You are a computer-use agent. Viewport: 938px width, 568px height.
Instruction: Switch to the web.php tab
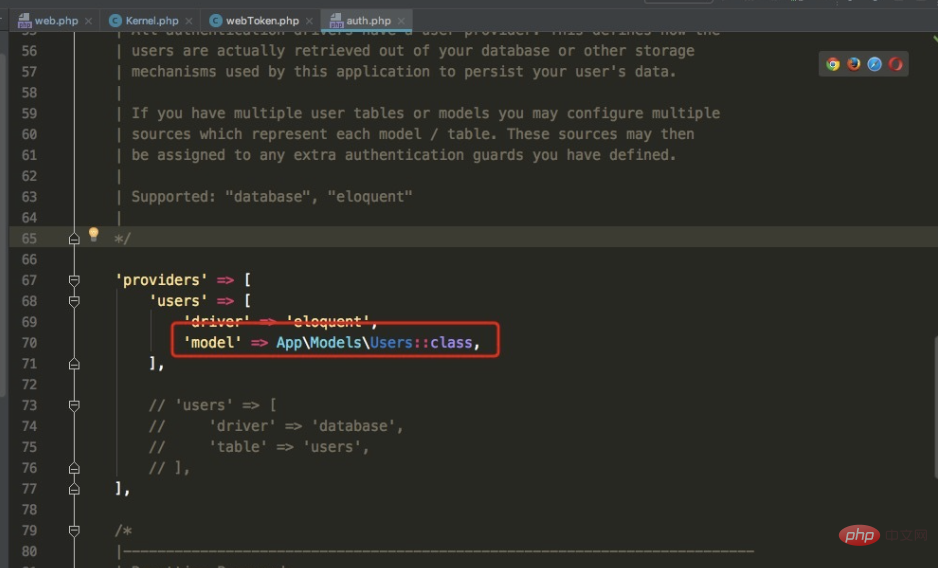55,20
